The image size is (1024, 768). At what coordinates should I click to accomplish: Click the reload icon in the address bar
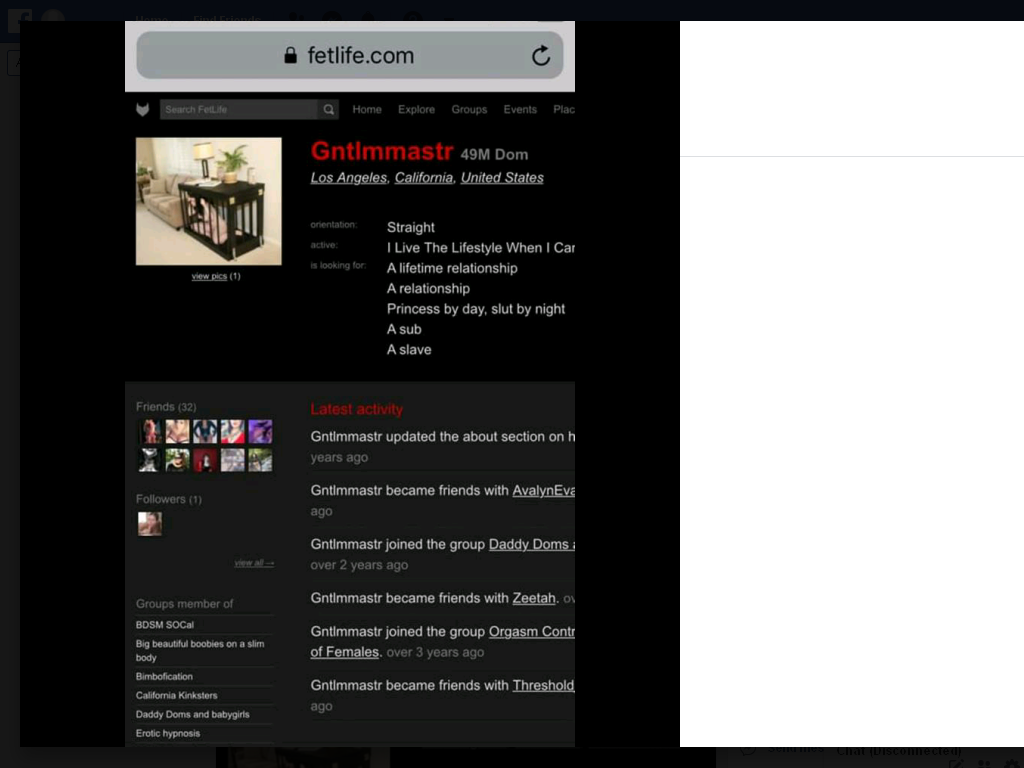pyautogui.click(x=541, y=56)
